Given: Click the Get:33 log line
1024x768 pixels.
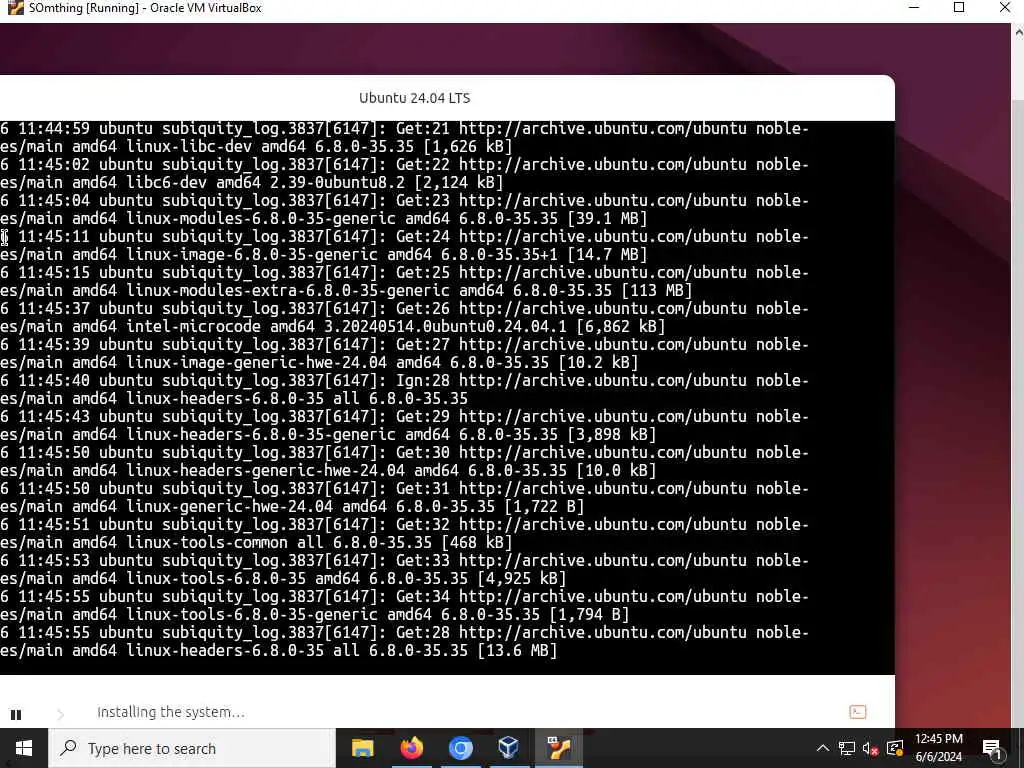Looking at the screenshot, I should tap(404, 560).
